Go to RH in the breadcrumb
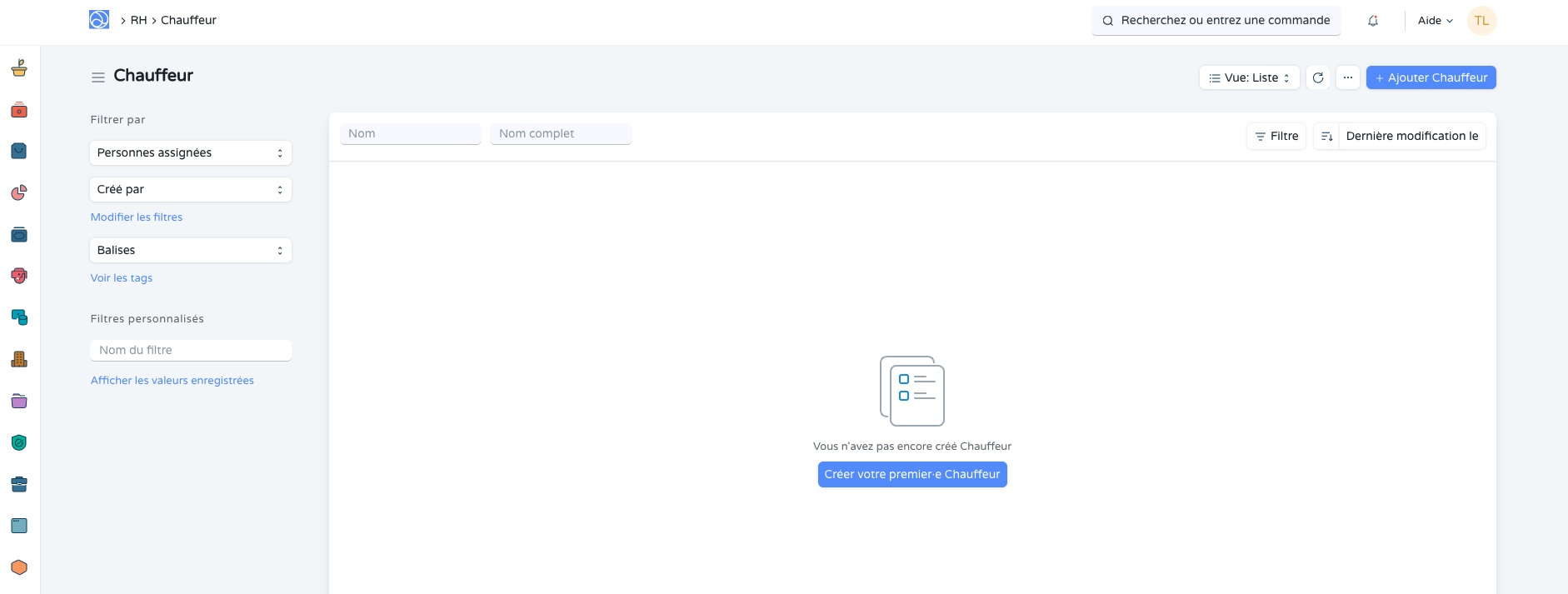The image size is (1568, 594). pyautogui.click(x=138, y=20)
